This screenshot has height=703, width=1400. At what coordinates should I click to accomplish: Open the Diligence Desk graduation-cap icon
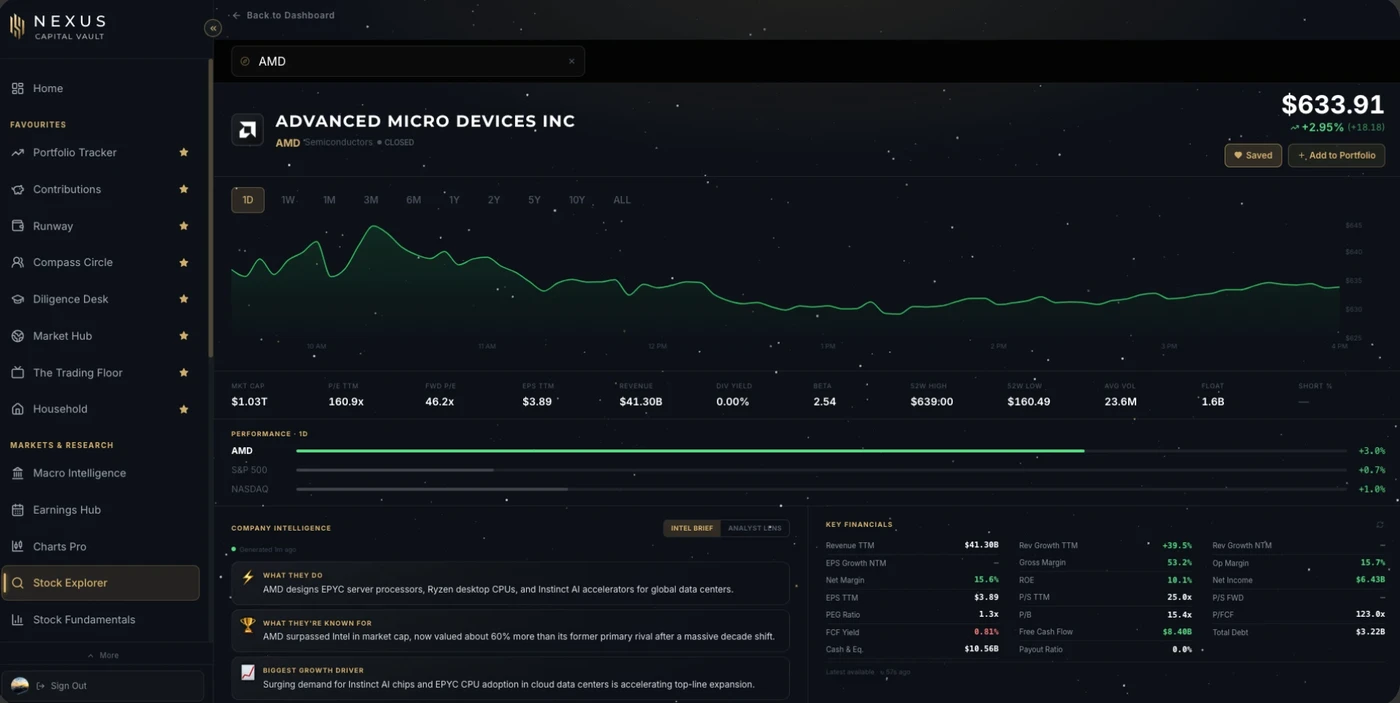click(17, 299)
